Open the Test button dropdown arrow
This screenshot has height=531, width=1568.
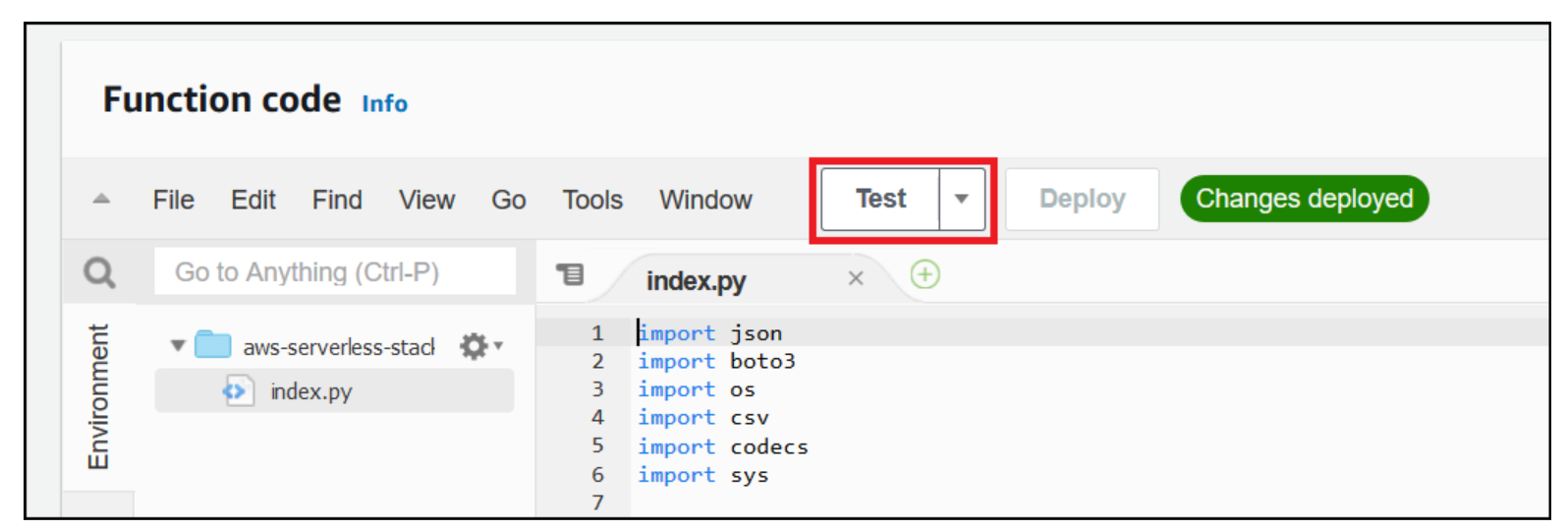tap(962, 199)
